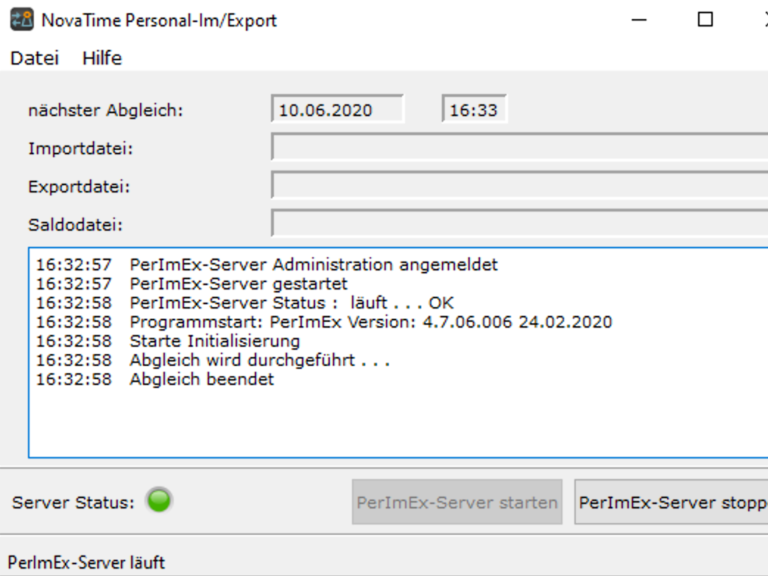
Task: Click the NovaTime app icon in title bar
Action: (x=22, y=20)
